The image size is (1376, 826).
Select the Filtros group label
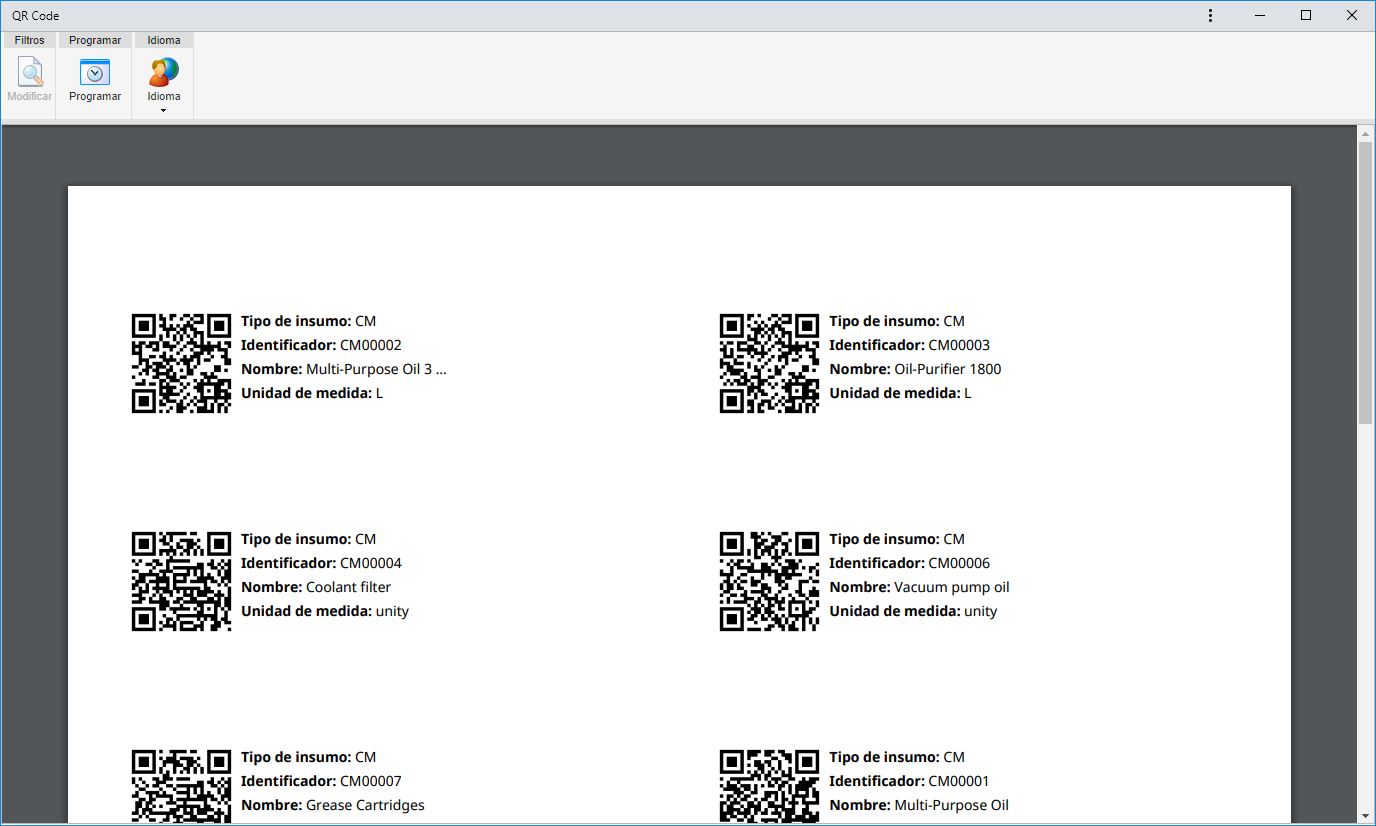(30, 41)
